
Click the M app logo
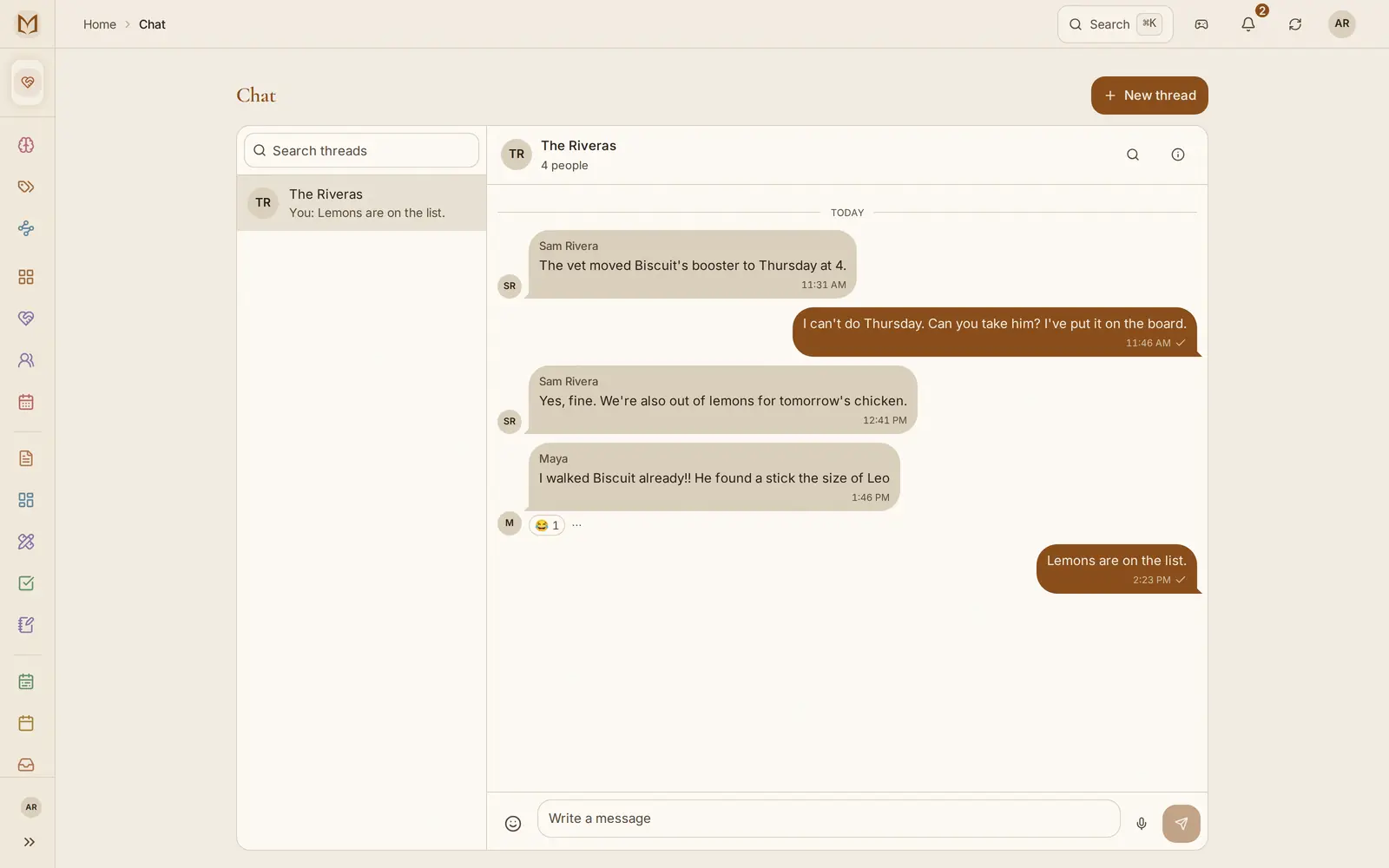click(28, 23)
